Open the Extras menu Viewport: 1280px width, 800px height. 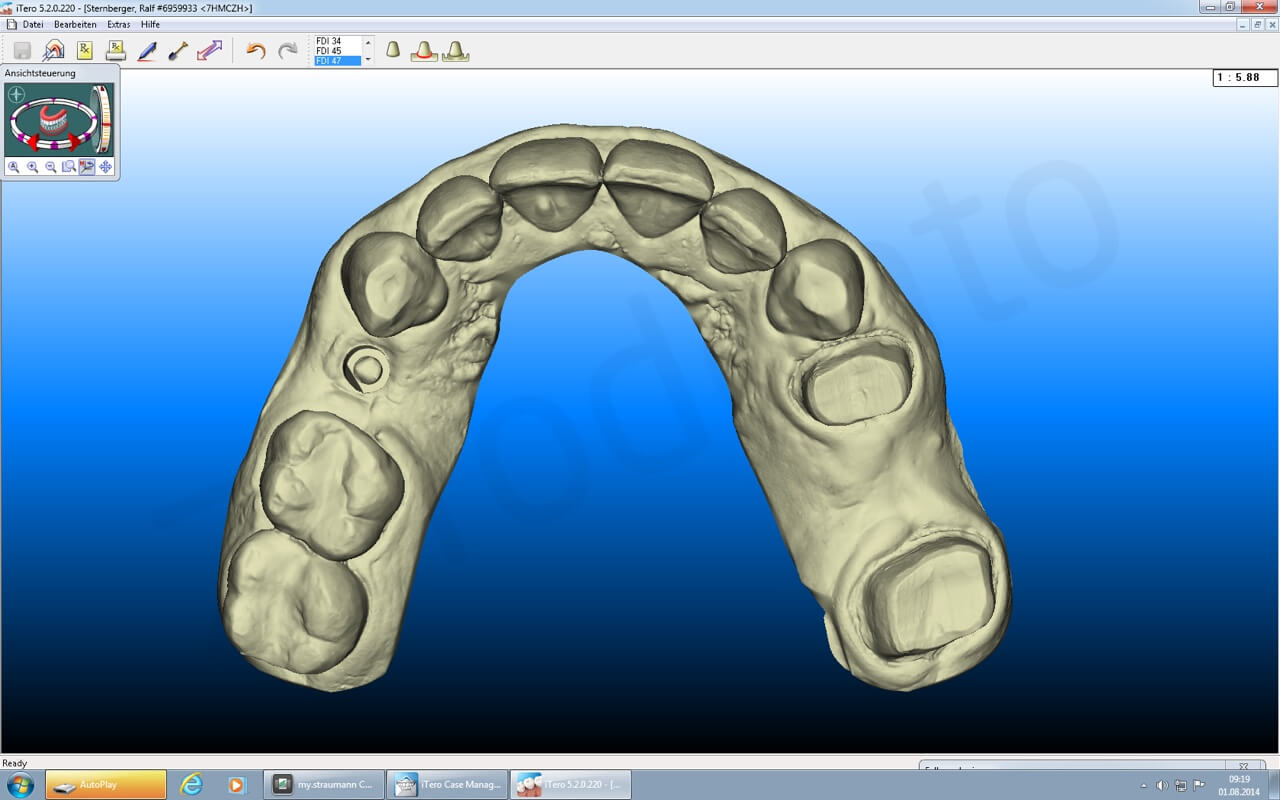[119, 24]
